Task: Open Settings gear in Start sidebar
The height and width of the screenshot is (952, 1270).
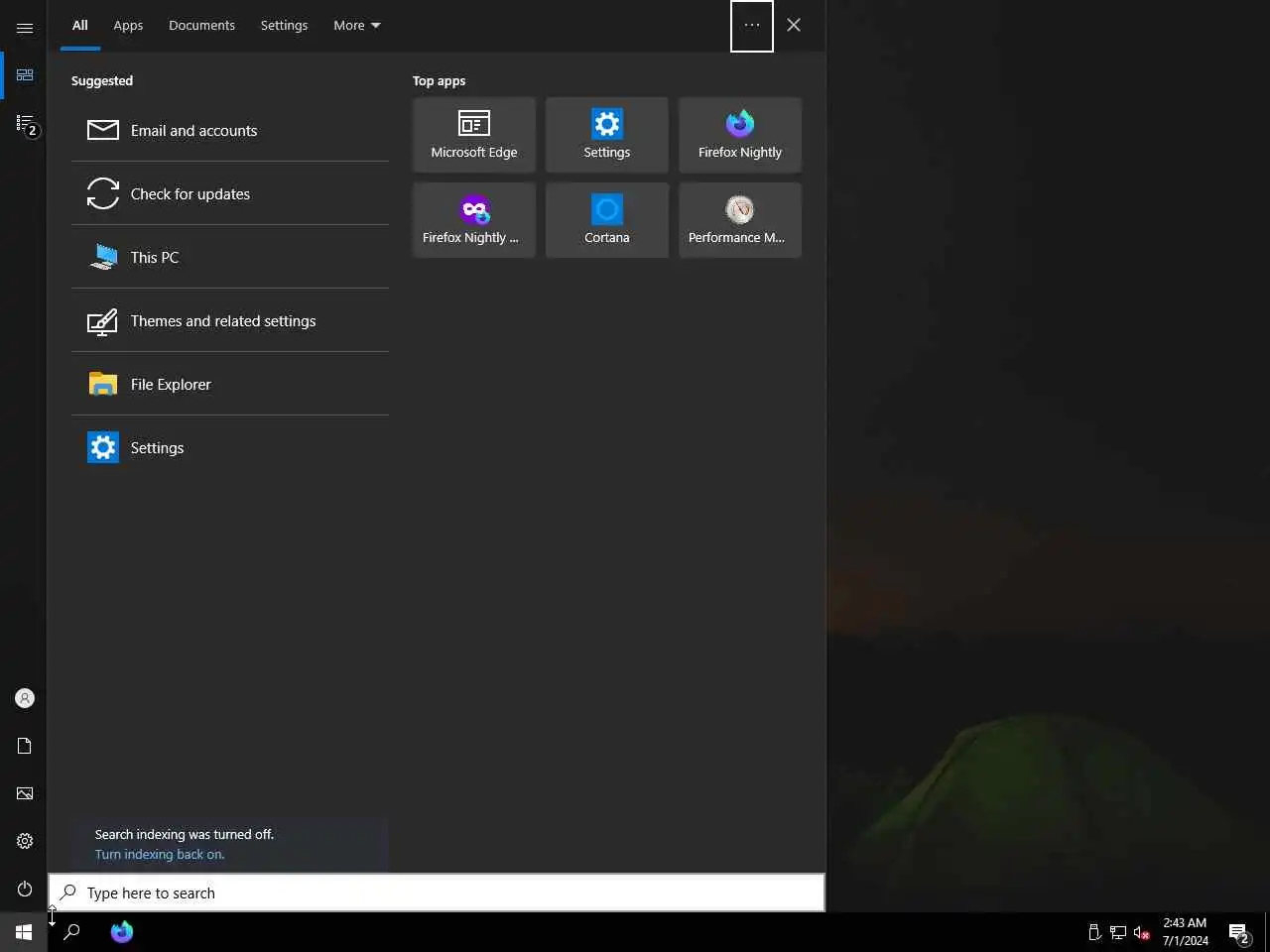Action: pos(25,841)
